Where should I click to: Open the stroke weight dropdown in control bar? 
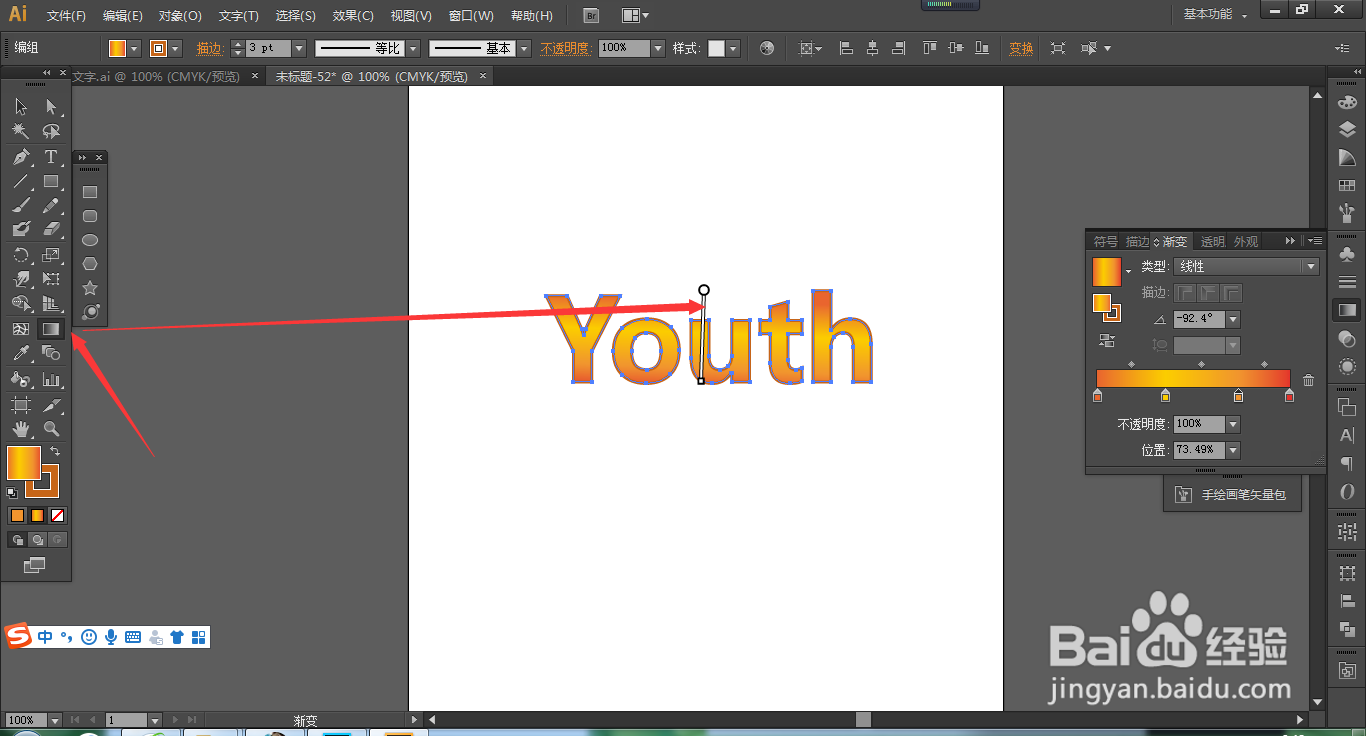298,48
